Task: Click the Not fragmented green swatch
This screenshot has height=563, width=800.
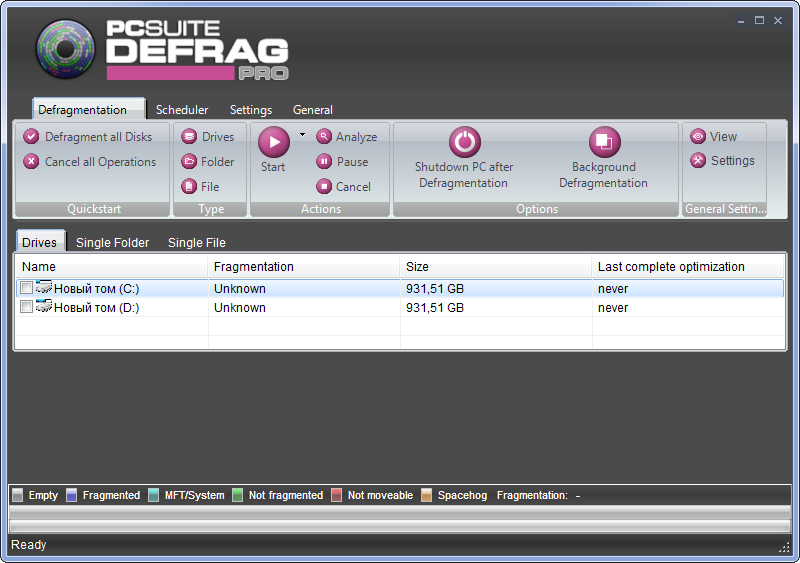Action: 237,495
